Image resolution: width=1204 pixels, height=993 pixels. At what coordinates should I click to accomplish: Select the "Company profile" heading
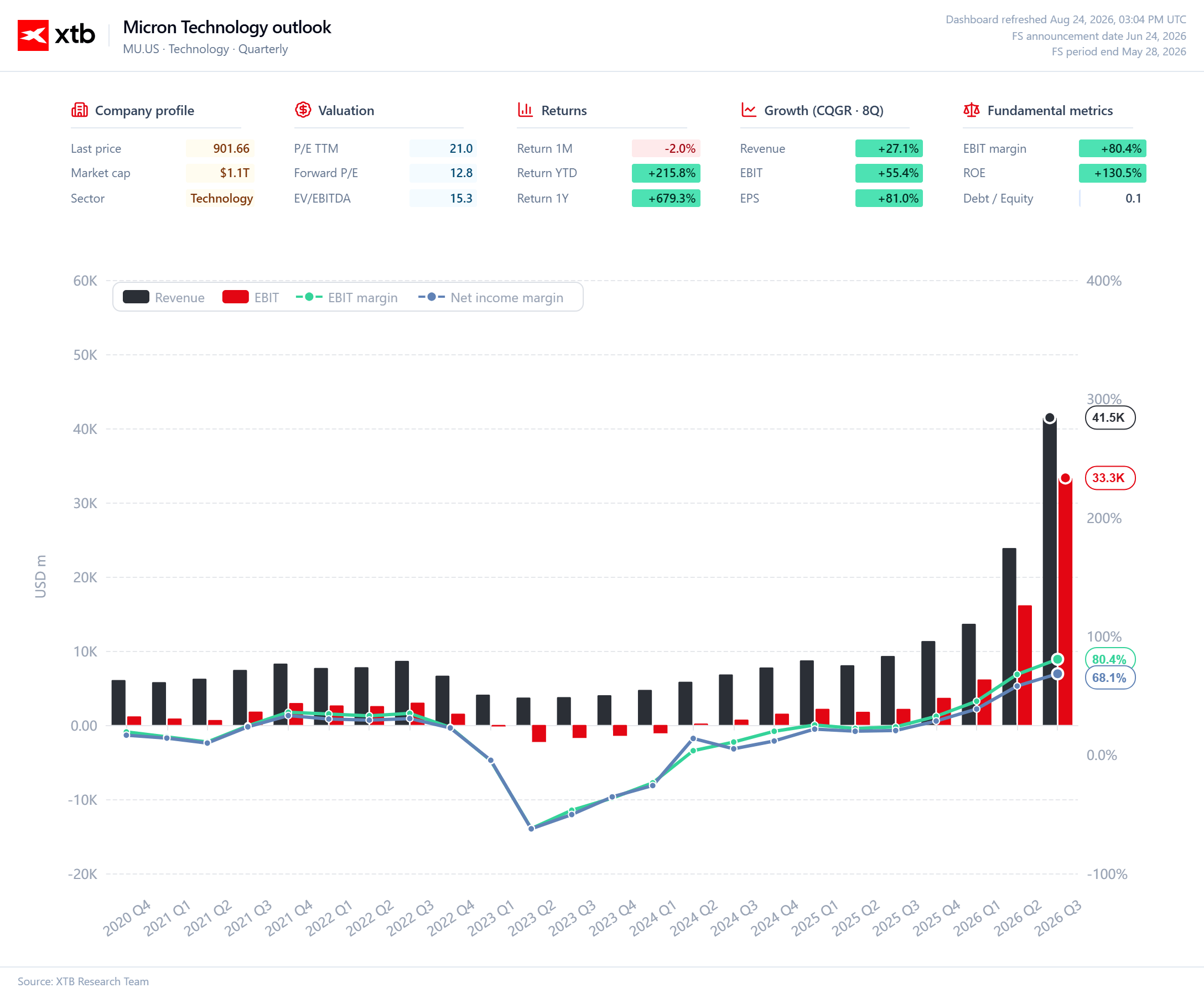144,110
